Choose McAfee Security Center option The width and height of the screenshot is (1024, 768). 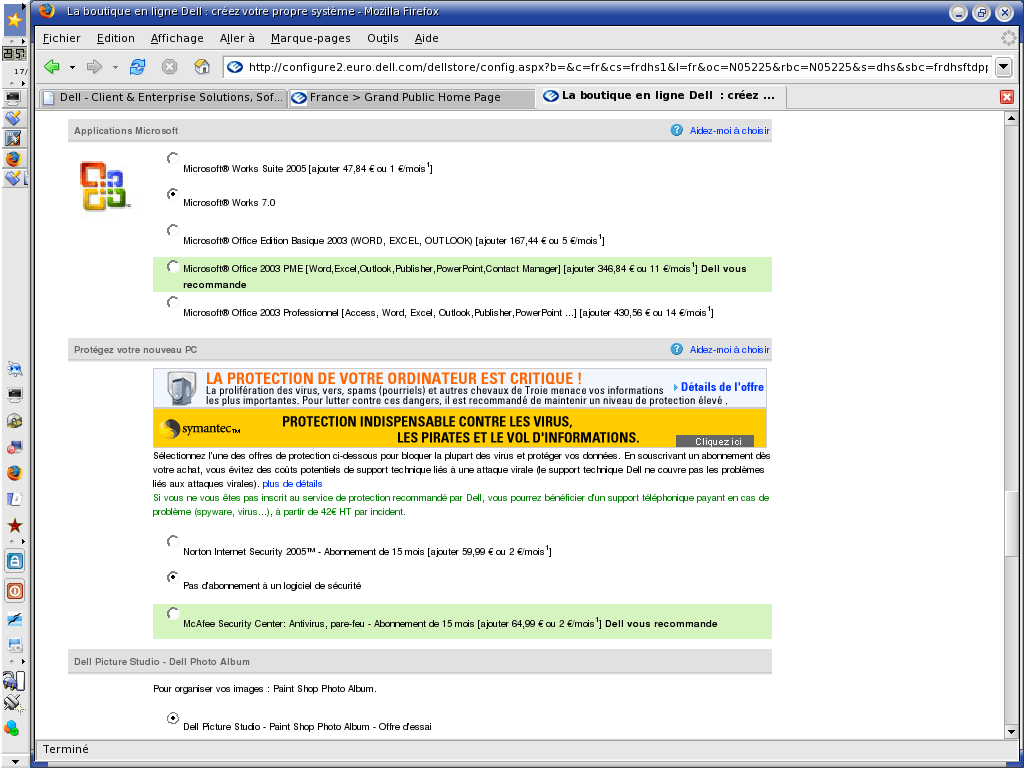point(172,613)
